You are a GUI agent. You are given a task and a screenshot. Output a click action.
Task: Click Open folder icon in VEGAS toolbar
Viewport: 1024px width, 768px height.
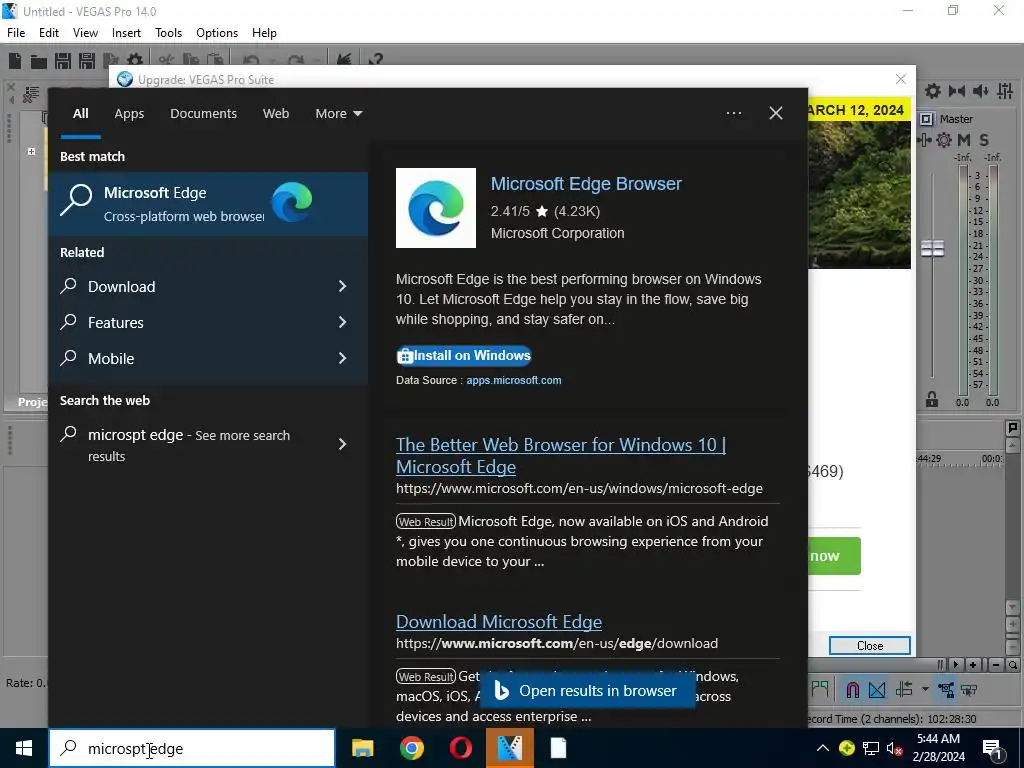click(x=39, y=61)
